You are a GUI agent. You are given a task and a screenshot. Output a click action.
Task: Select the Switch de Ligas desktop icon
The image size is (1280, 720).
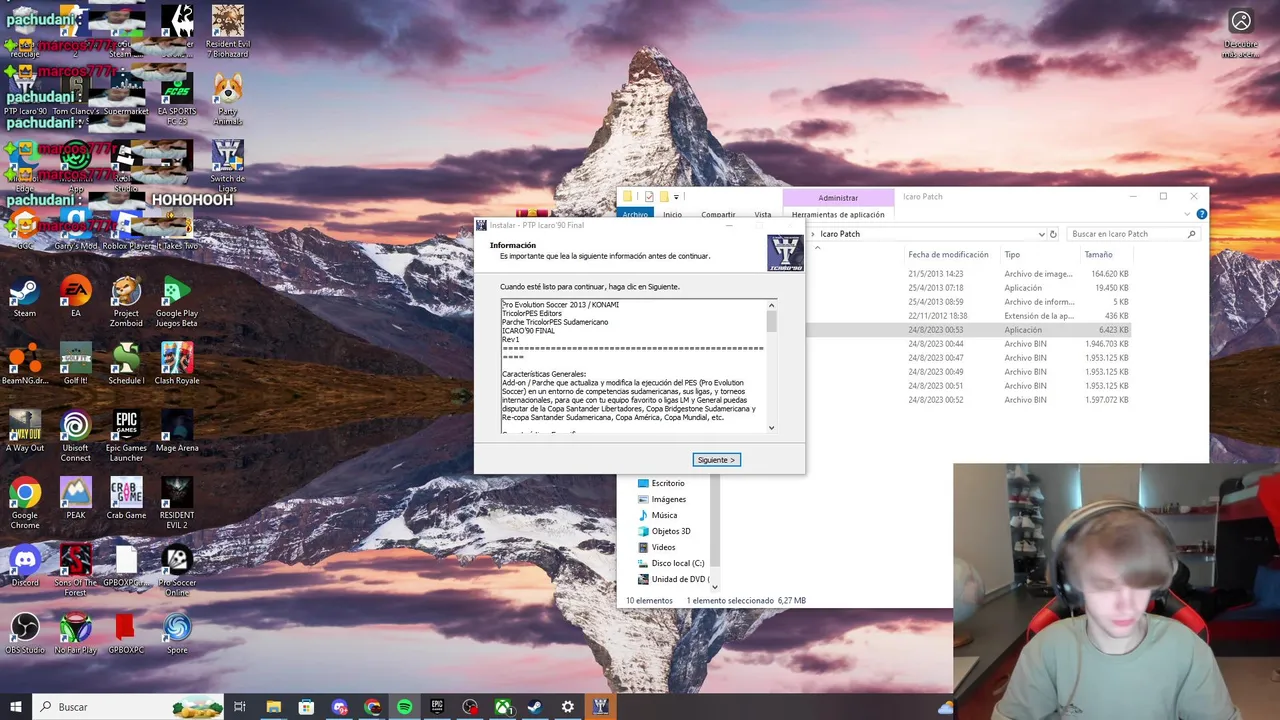coord(228,166)
